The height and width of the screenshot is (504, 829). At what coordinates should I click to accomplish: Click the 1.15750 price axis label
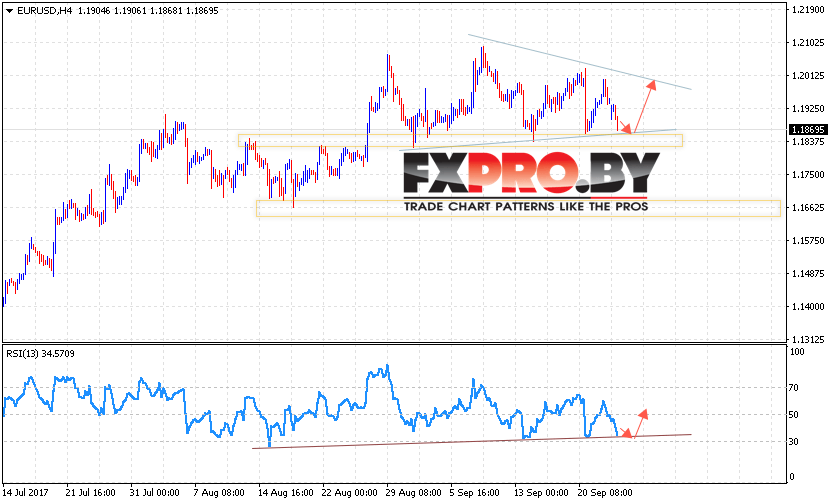pyautogui.click(x=808, y=240)
